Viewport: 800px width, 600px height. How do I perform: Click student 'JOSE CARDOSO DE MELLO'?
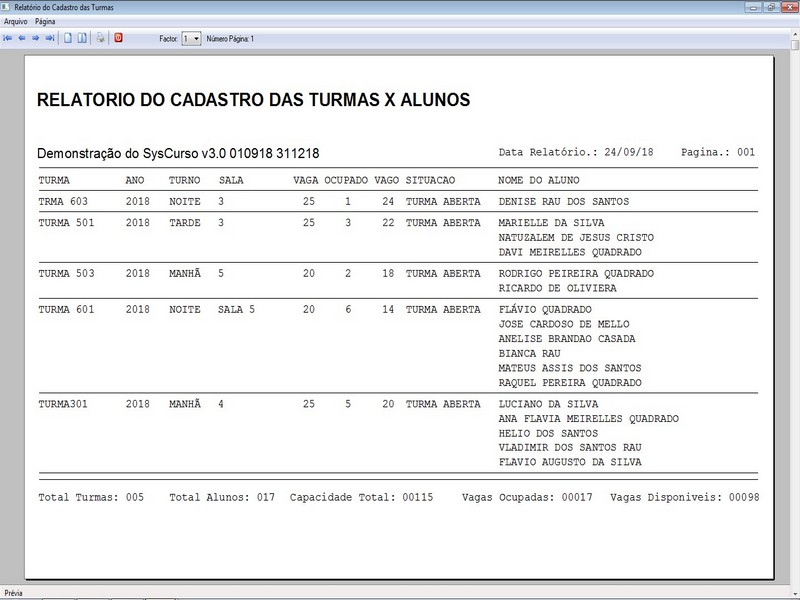coord(564,324)
